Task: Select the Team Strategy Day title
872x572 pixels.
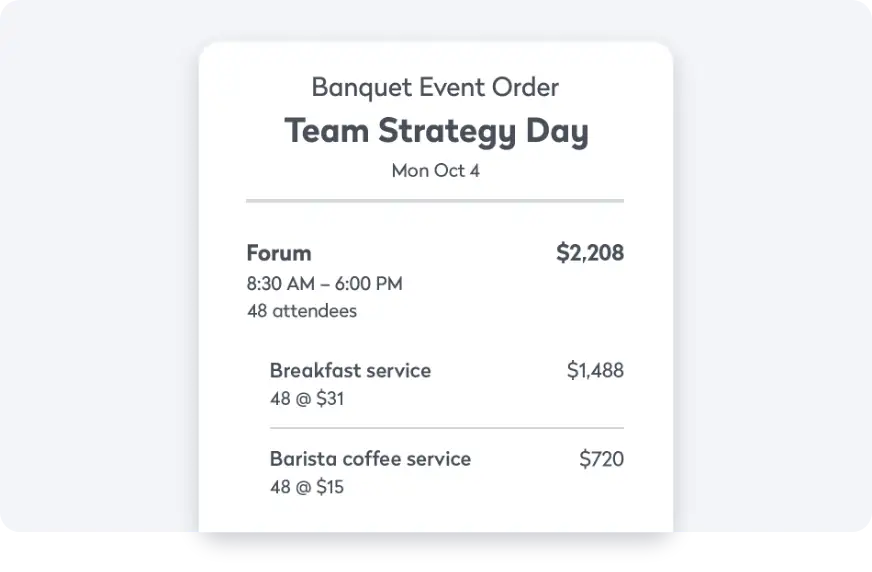Action: pos(436,131)
